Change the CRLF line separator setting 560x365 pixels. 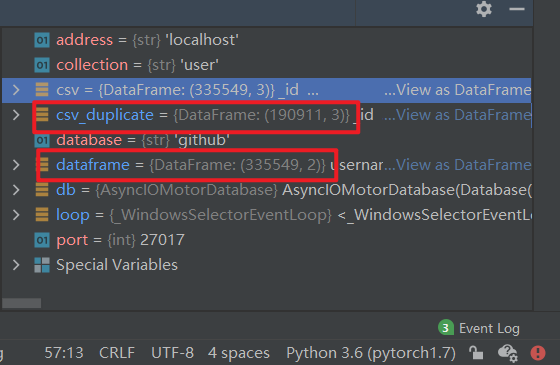[117, 353]
